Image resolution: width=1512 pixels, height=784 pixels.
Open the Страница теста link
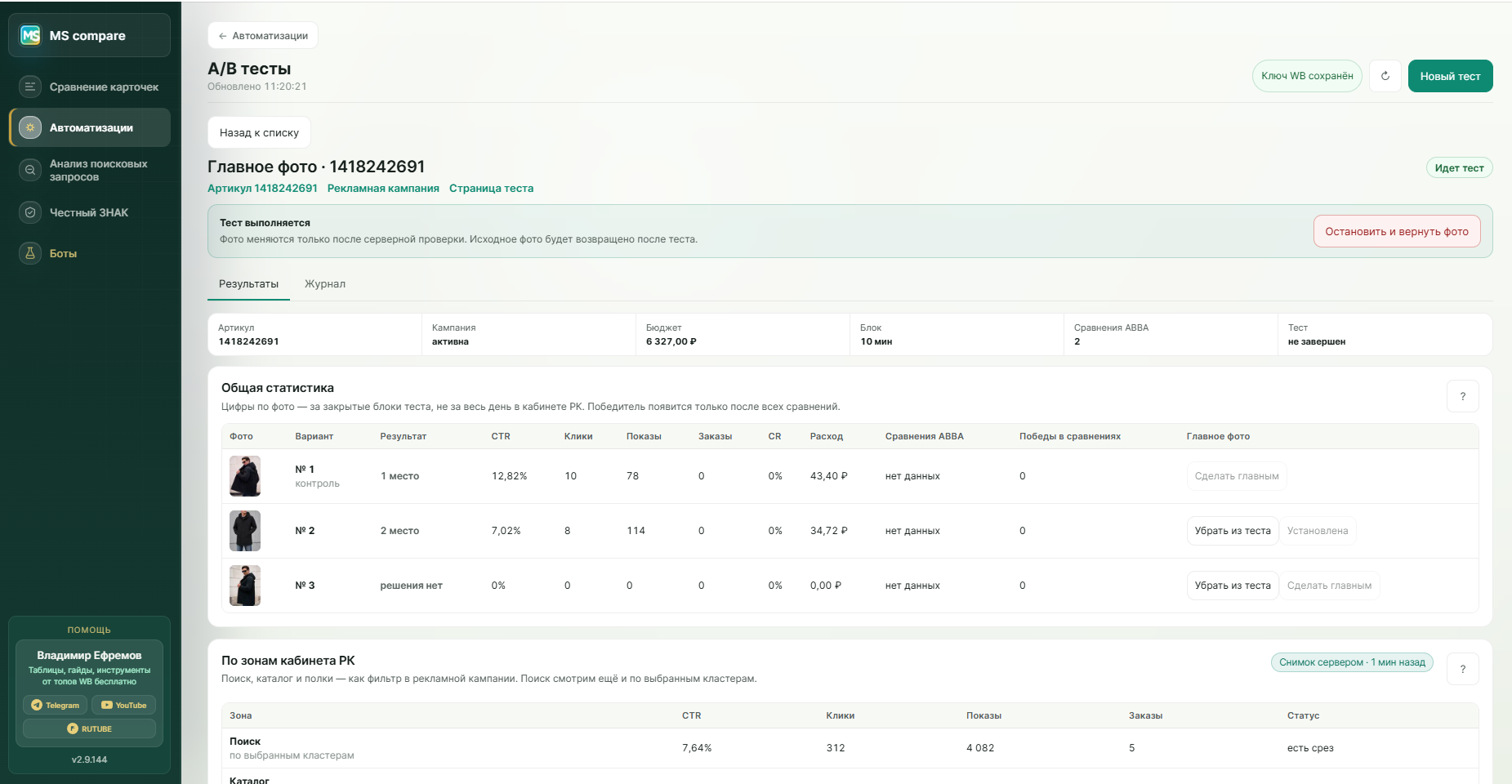tap(491, 189)
